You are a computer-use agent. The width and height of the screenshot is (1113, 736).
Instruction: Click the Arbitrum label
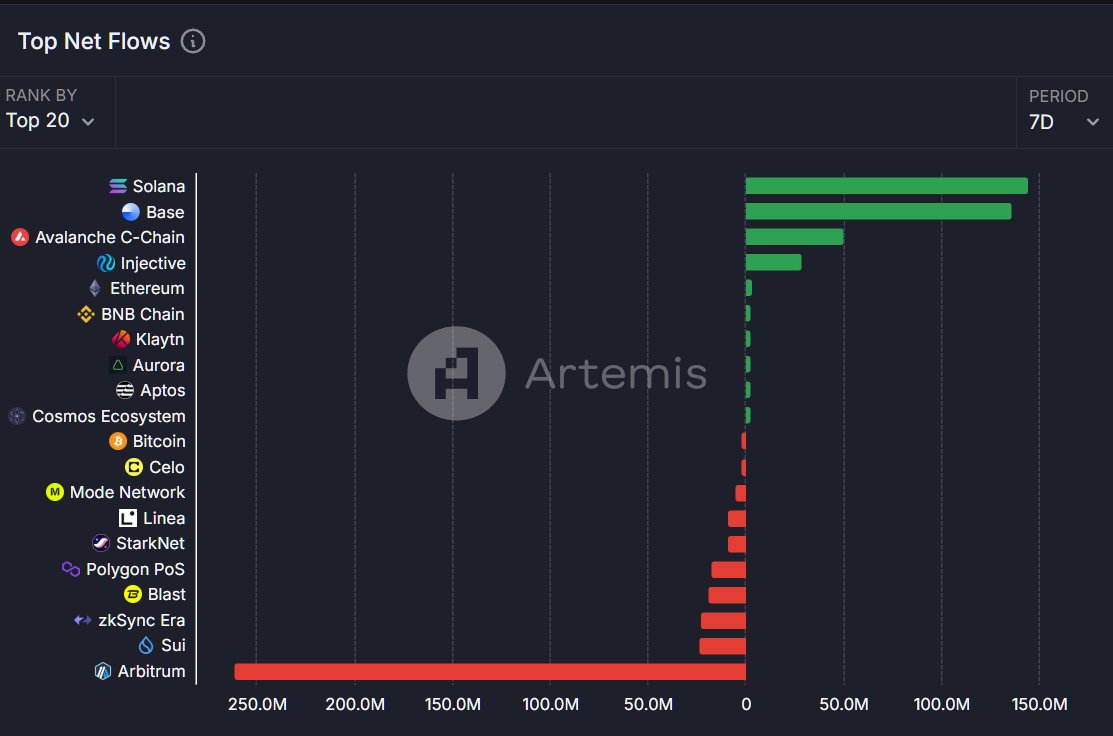(152, 671)
